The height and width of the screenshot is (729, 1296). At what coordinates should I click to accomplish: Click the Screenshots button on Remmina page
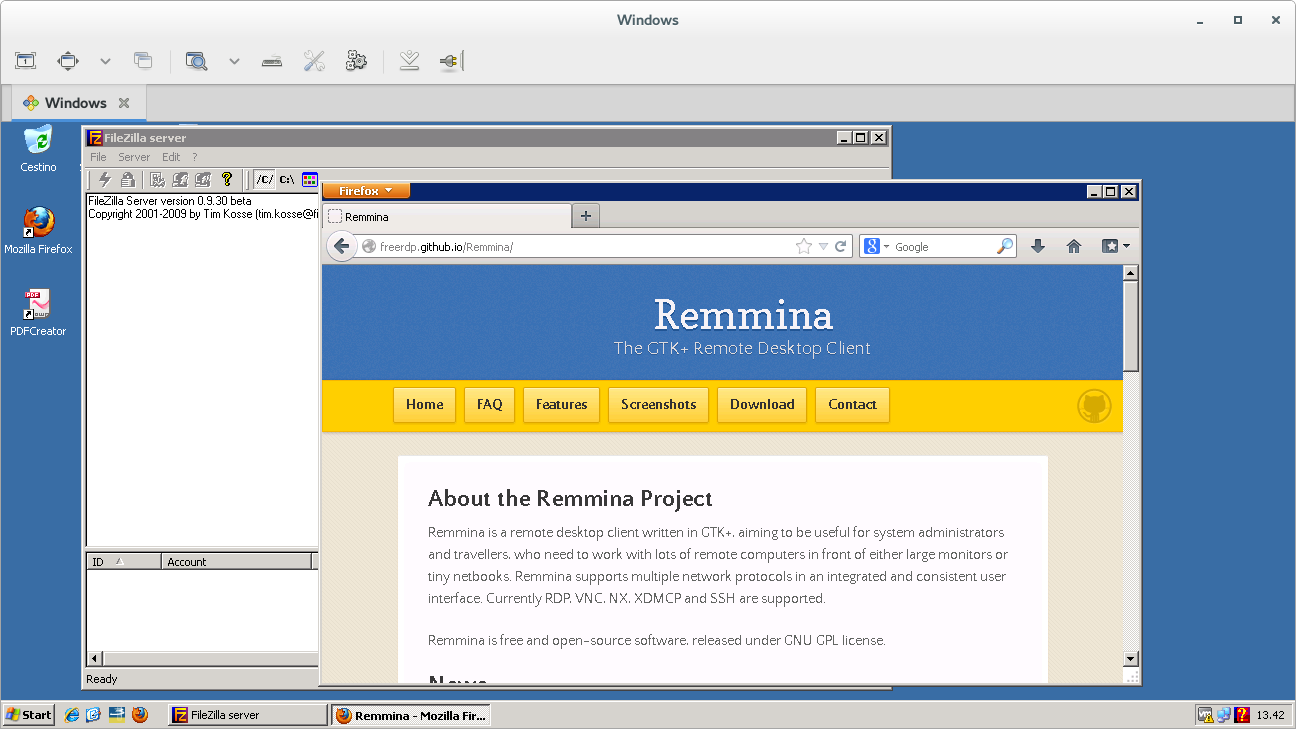point(658,404)
